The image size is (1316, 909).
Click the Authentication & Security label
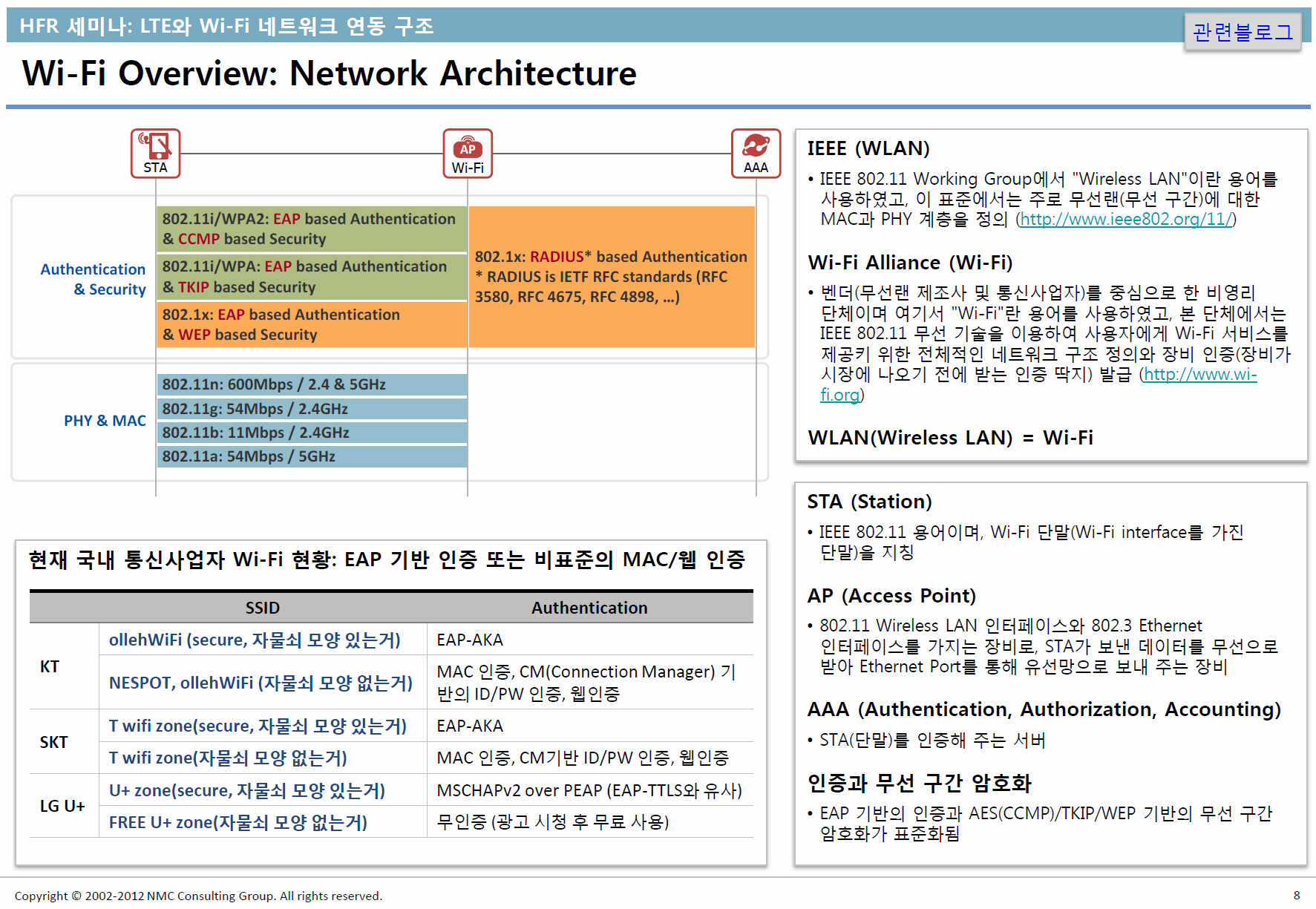[94, 279]
